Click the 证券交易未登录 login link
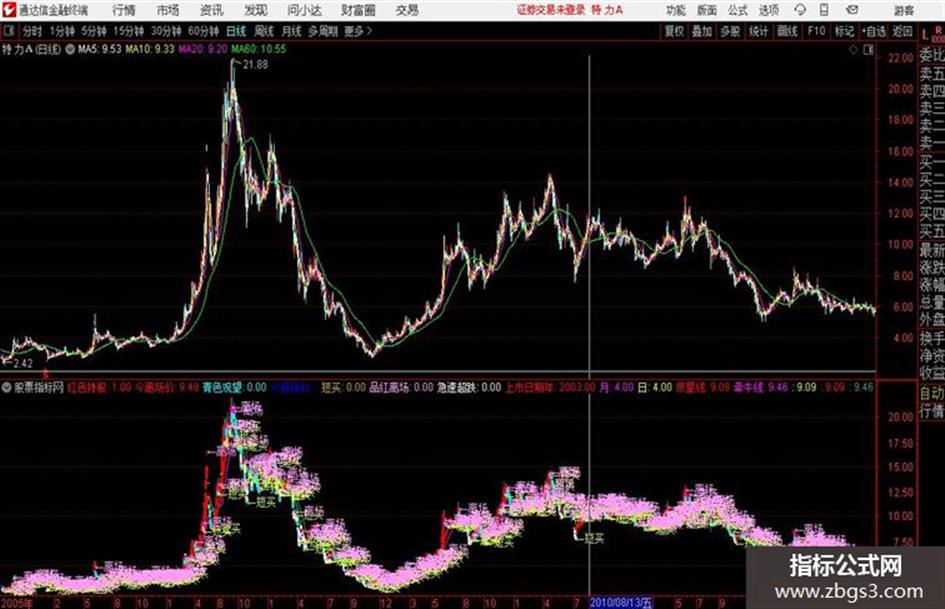Viewport: 945px width, 609px height. point(550,10)
